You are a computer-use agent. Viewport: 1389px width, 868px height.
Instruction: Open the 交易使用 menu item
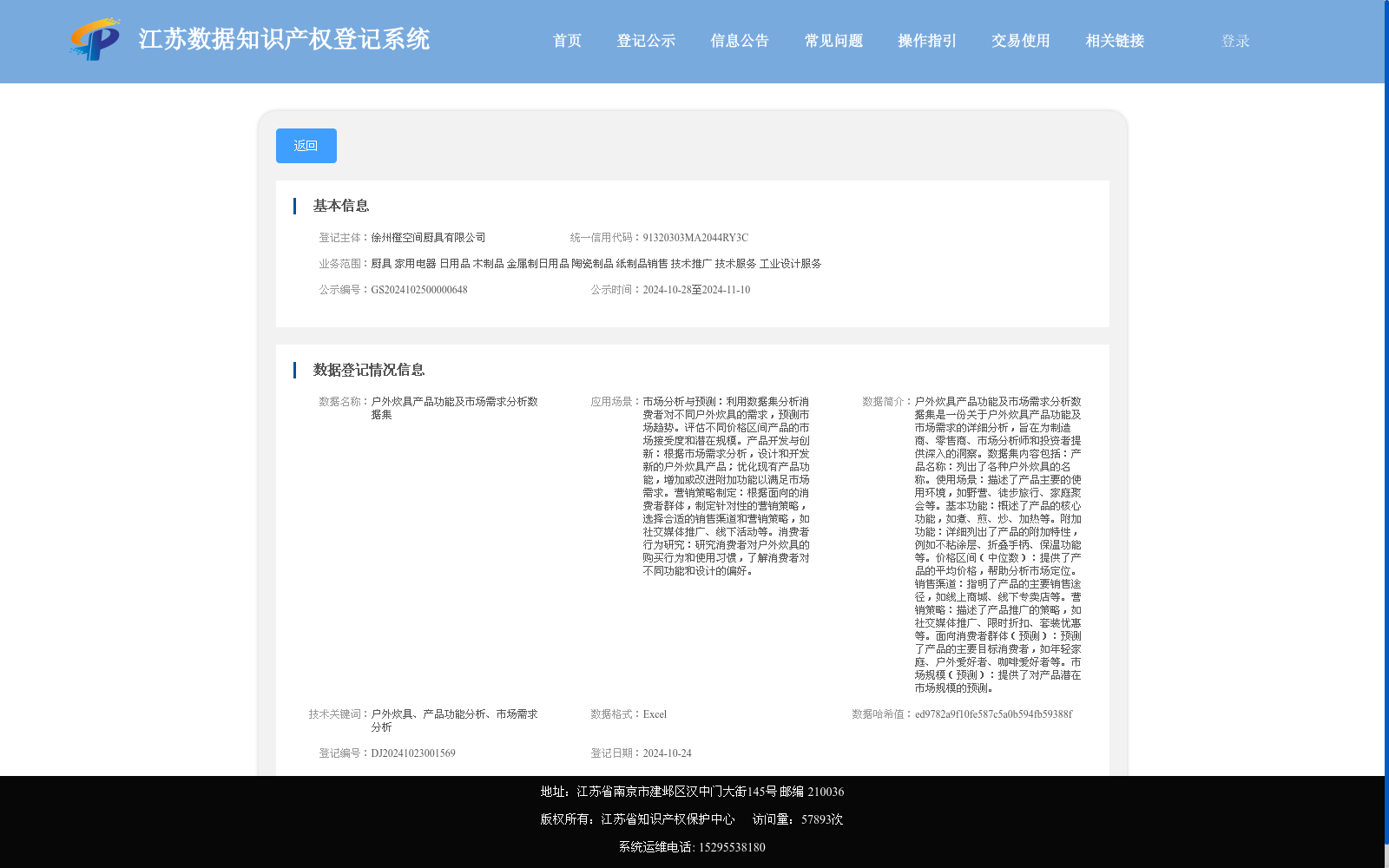(1021, 41)
